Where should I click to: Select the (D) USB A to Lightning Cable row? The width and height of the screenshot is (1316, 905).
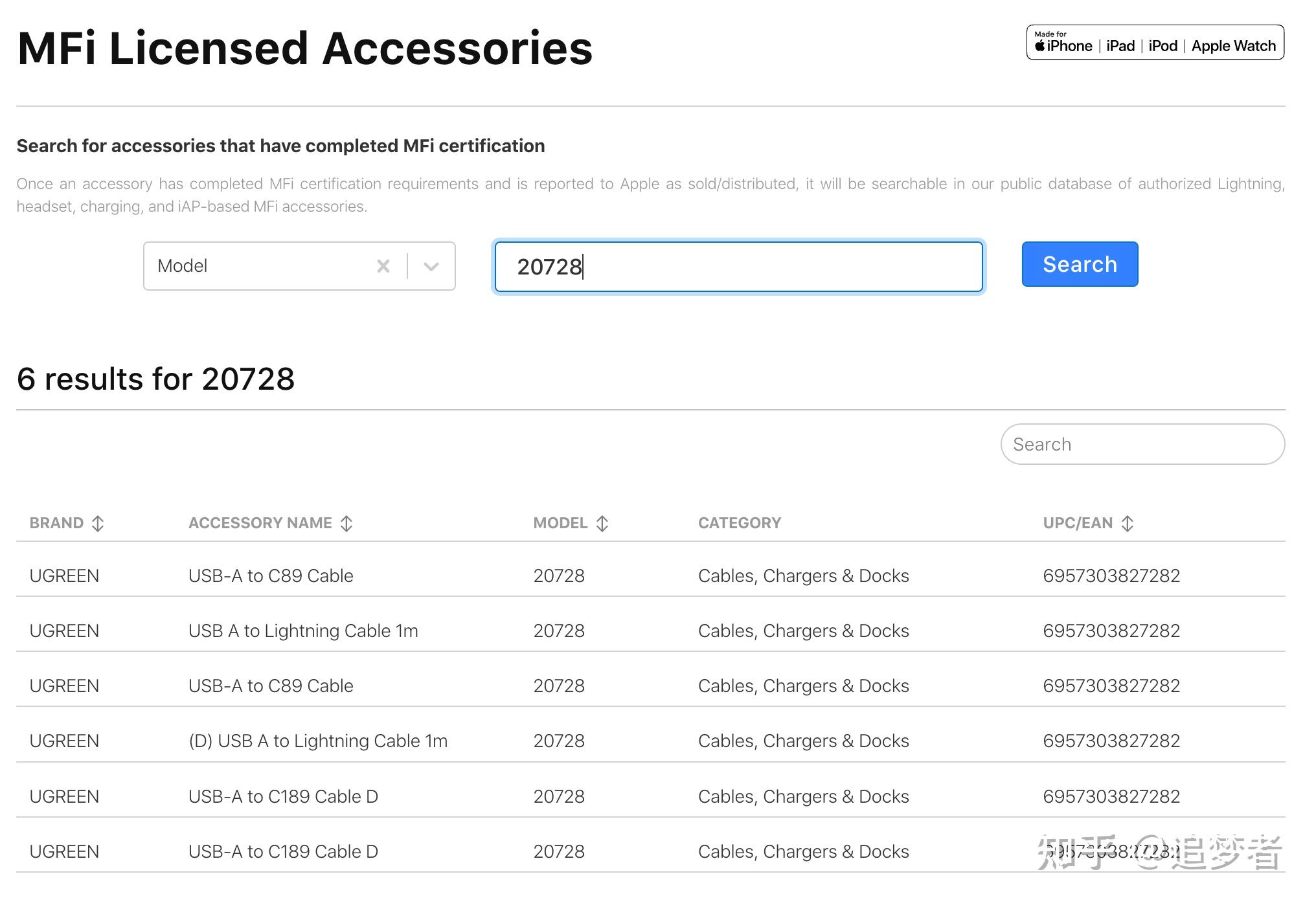(x=318, y=741)
